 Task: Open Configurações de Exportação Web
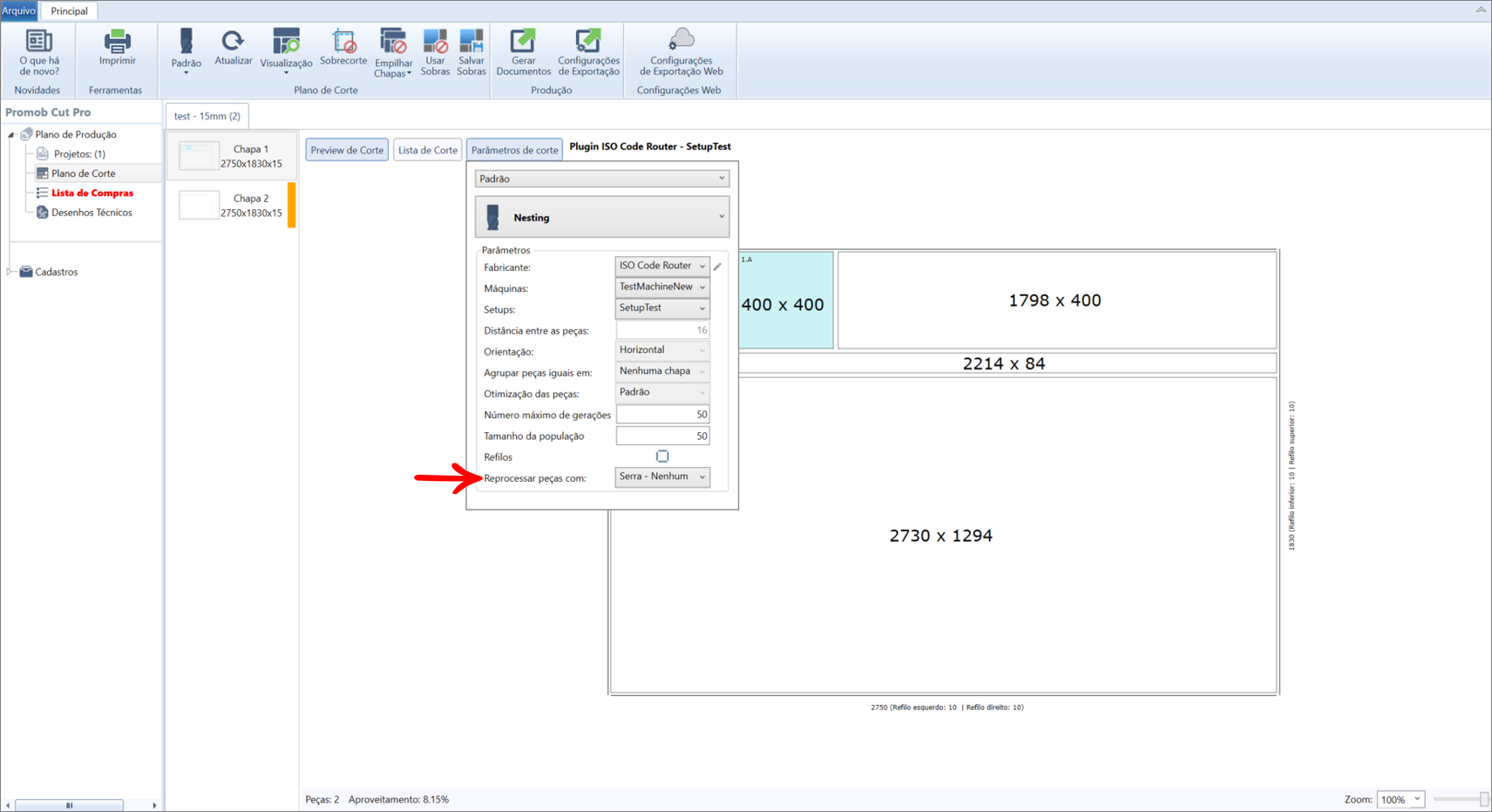click(x=681, y=52)
